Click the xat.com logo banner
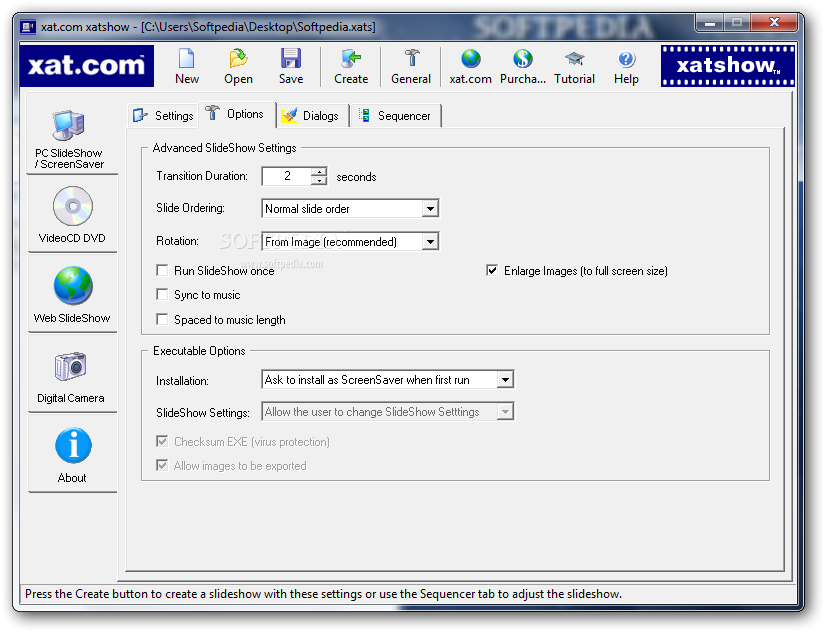Screen dimensions: 825x632 pos(87,66)
